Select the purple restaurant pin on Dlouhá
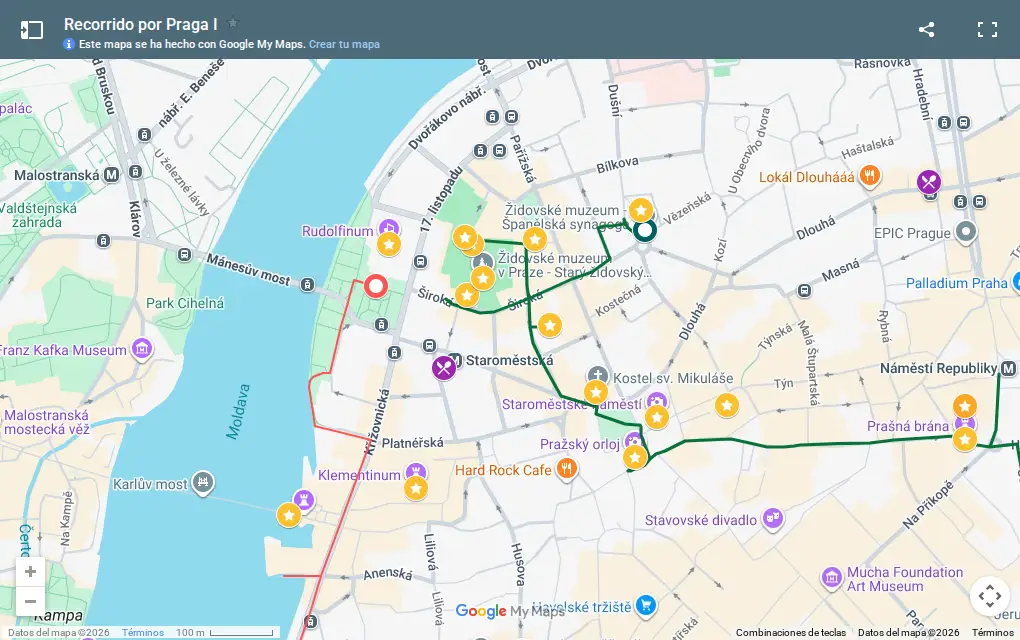Image resolution: width=1020 pixels, height=640 pixels. point(929,181)
